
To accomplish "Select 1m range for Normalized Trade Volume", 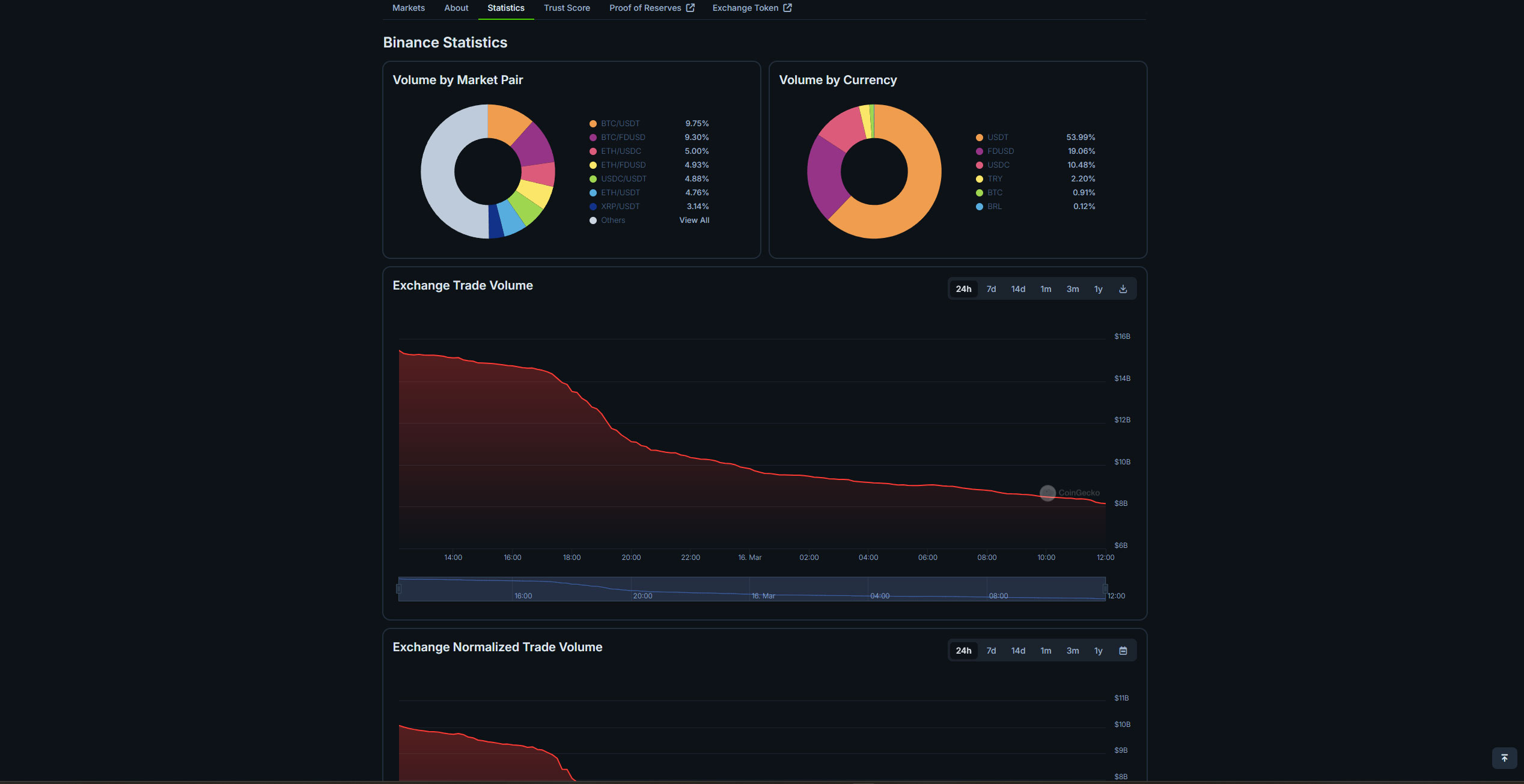I will click(1046, 651).
